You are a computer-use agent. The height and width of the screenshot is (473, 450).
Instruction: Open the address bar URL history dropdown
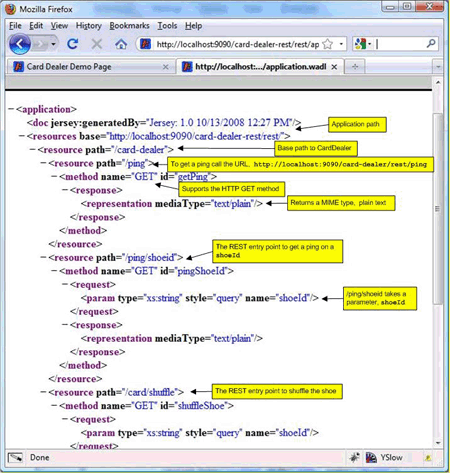pyautogui.click(x=341, y=44)
